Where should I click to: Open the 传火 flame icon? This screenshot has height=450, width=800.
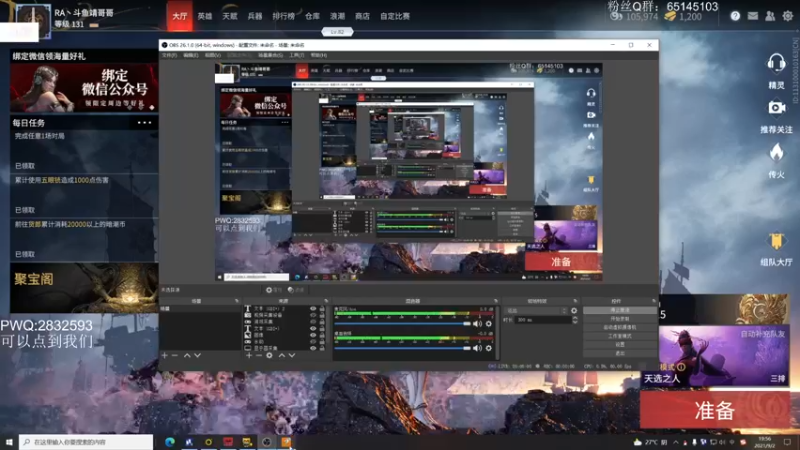click(x=776, y=152)
